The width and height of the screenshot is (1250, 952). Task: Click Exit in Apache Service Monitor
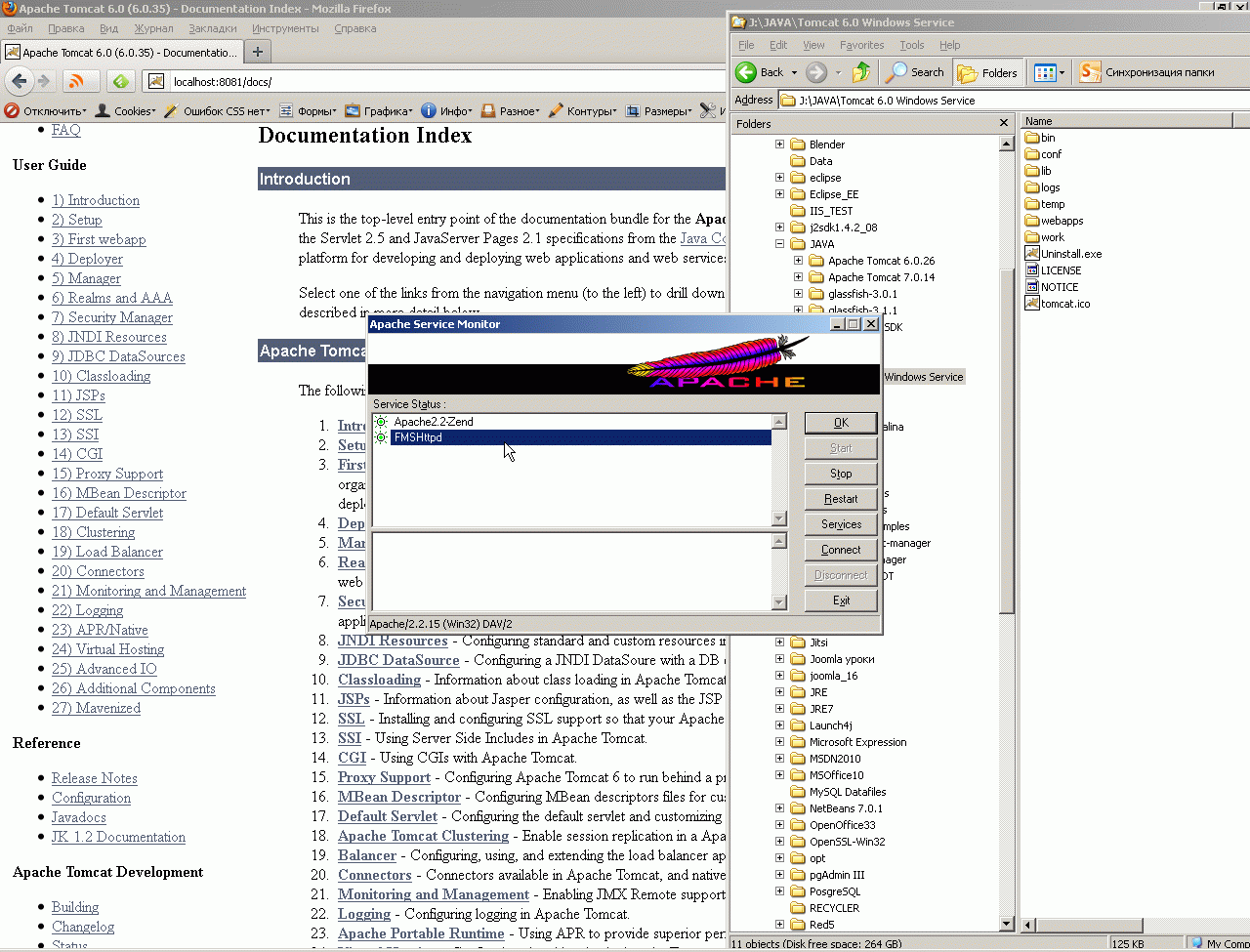pos(841,600)
